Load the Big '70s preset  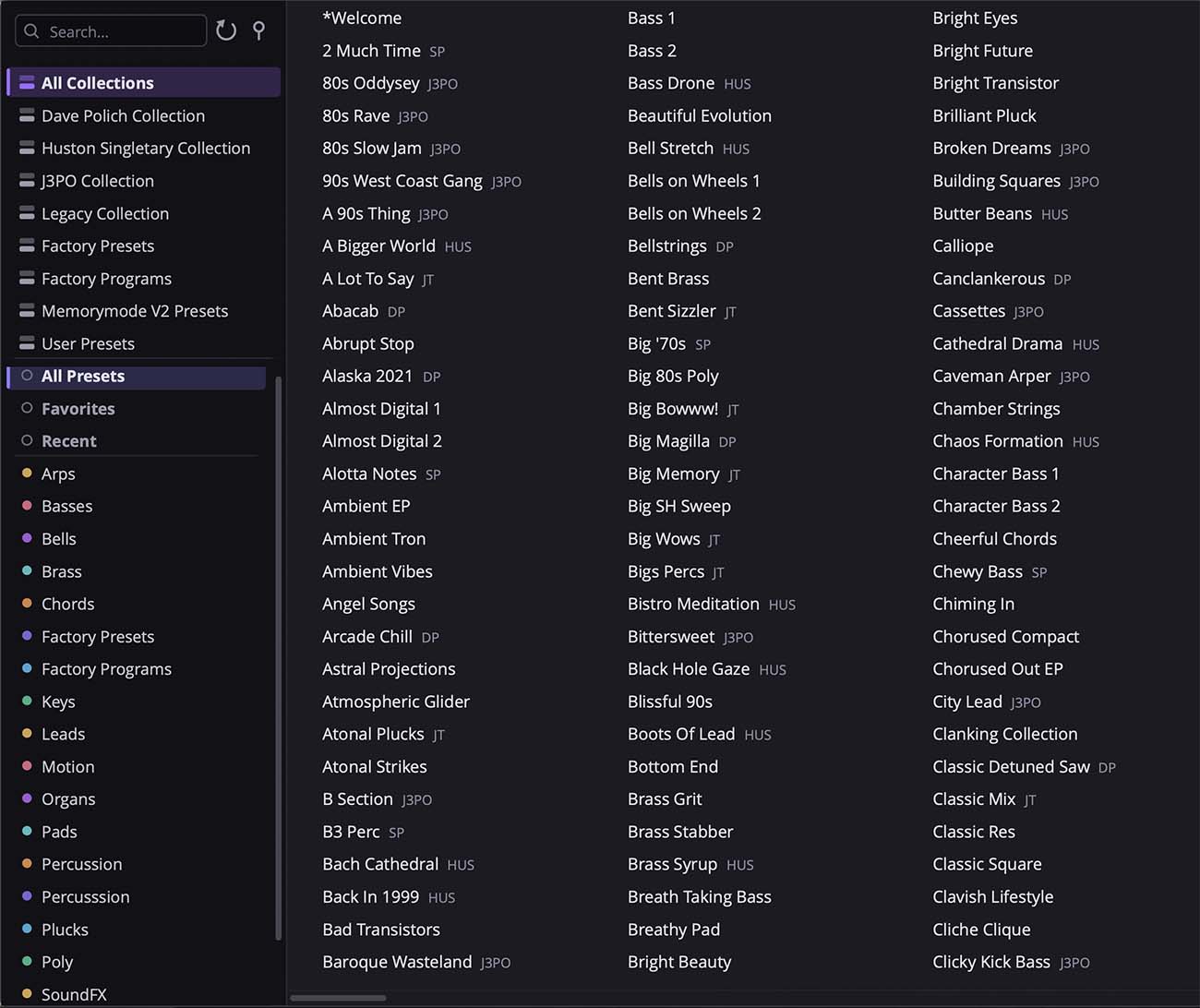[x=656, y=343]
